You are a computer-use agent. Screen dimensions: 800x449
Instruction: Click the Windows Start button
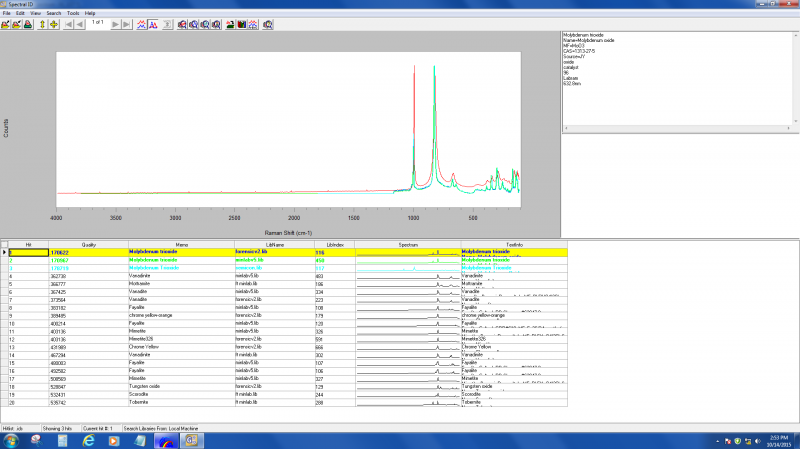(10, 440)
